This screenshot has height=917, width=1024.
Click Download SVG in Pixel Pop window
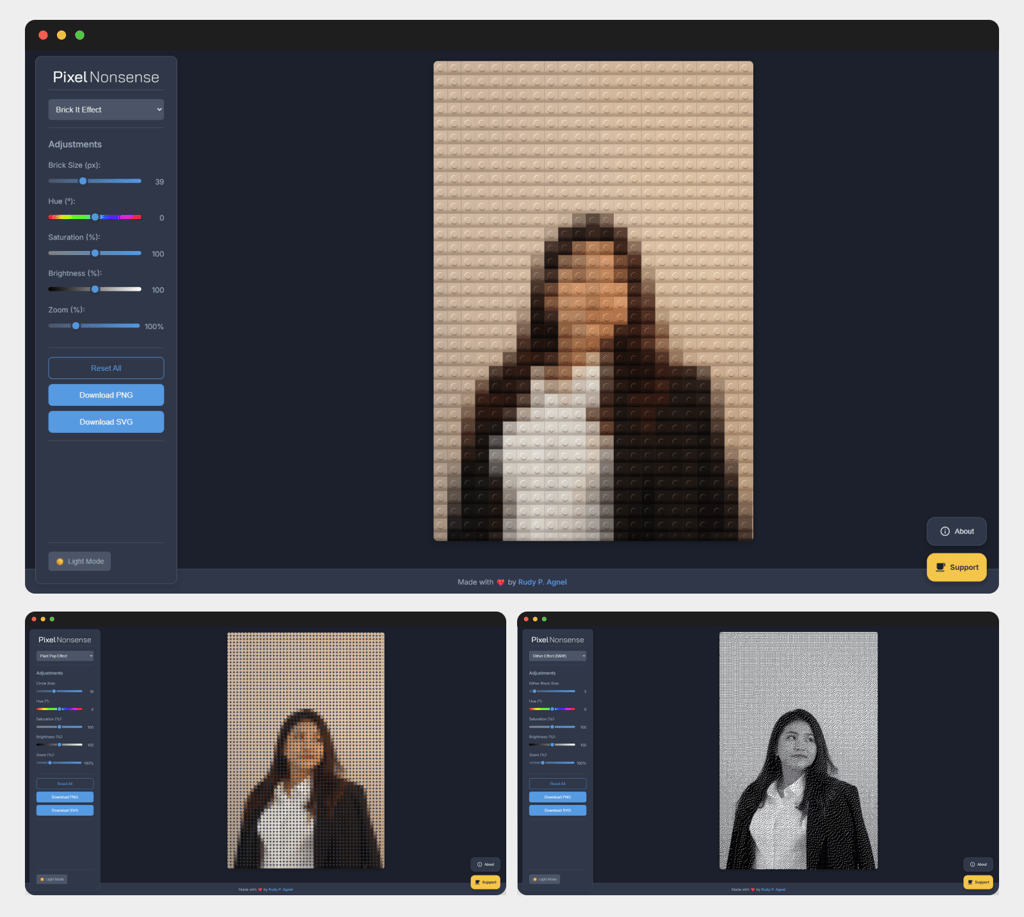(x=65, y=811)
